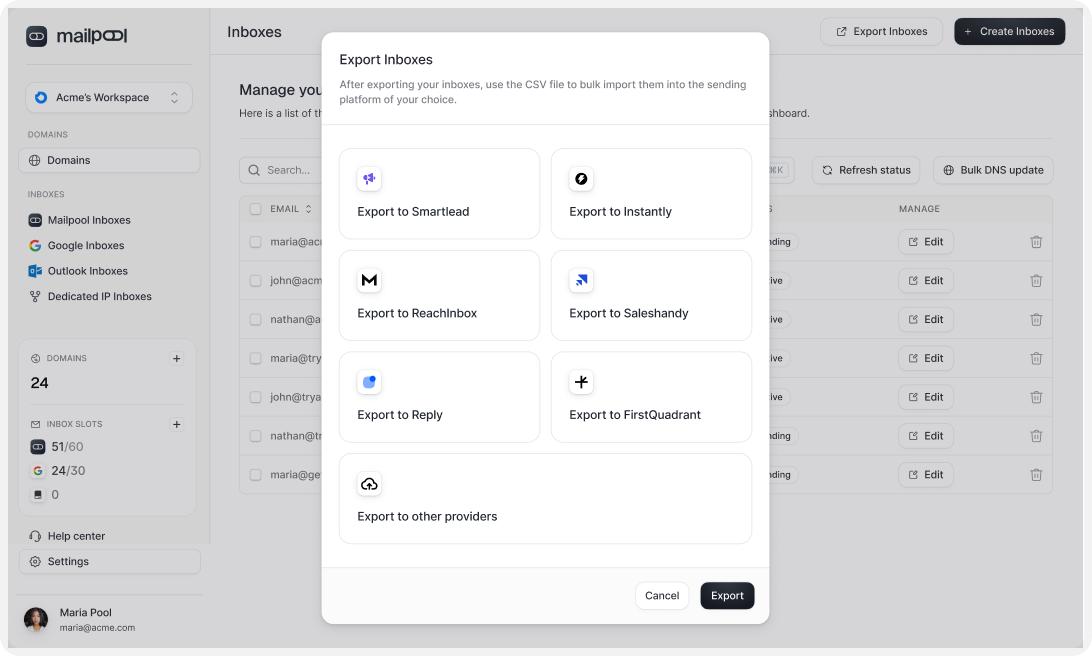The width and height of the screenshot is (1092, 656).
Task: Click the Smartlead icon in export dialog
Action: click(369, 179)
